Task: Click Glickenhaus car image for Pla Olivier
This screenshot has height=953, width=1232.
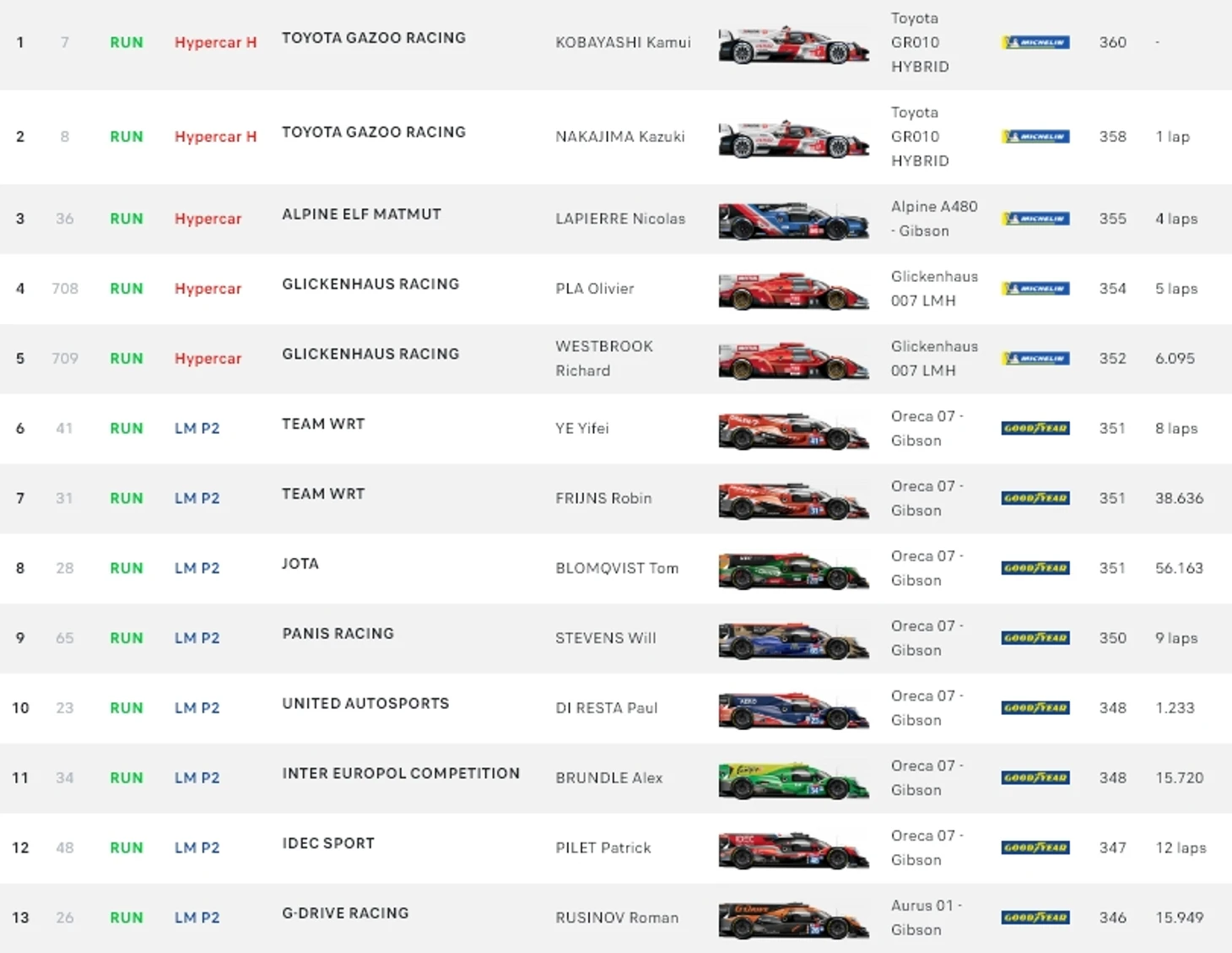Action: (793, 291)
